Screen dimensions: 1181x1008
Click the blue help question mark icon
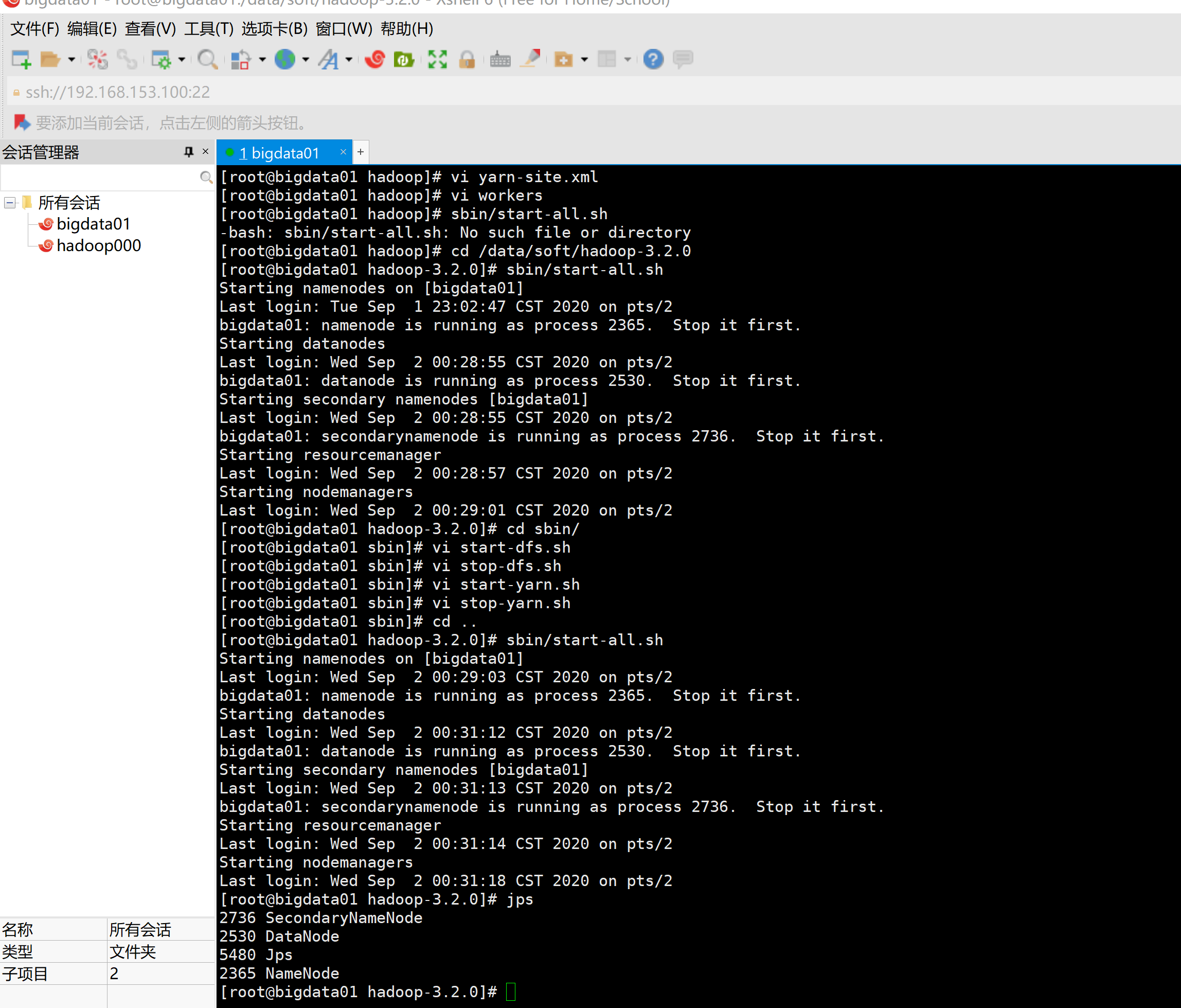click(x=653, y=59)
